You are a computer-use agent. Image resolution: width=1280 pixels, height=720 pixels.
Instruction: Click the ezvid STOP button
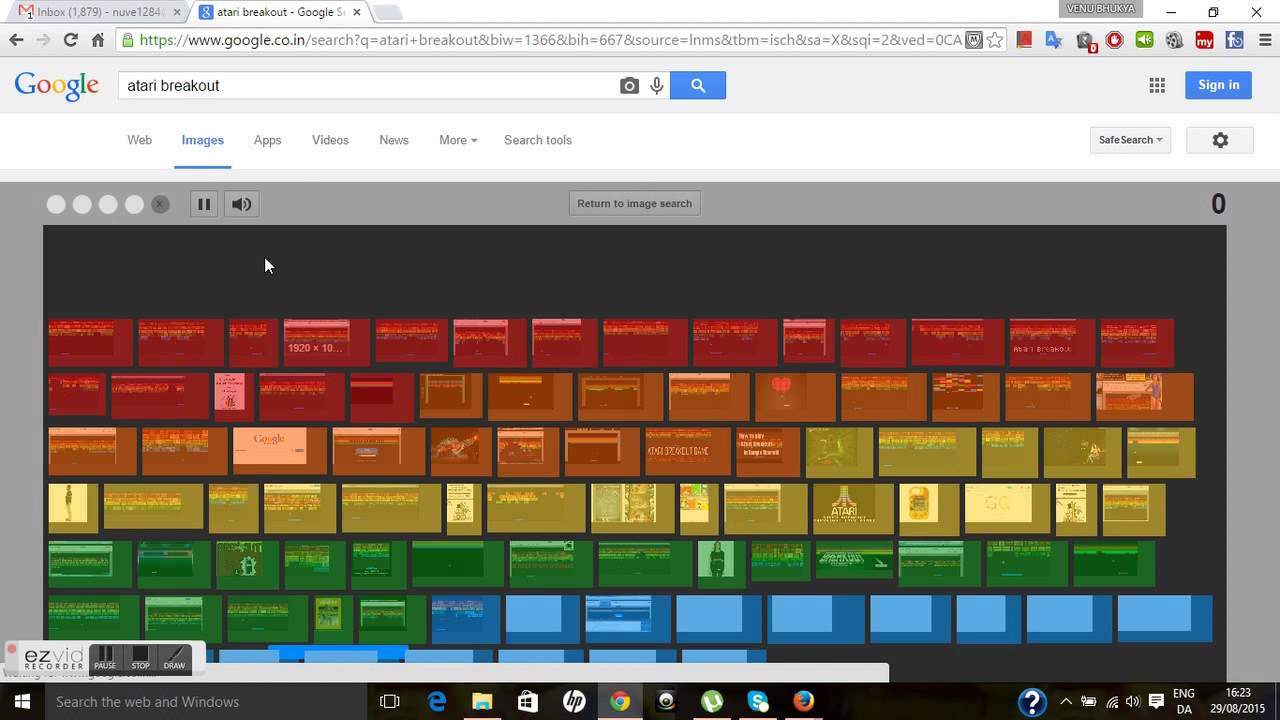pos(140,657)
